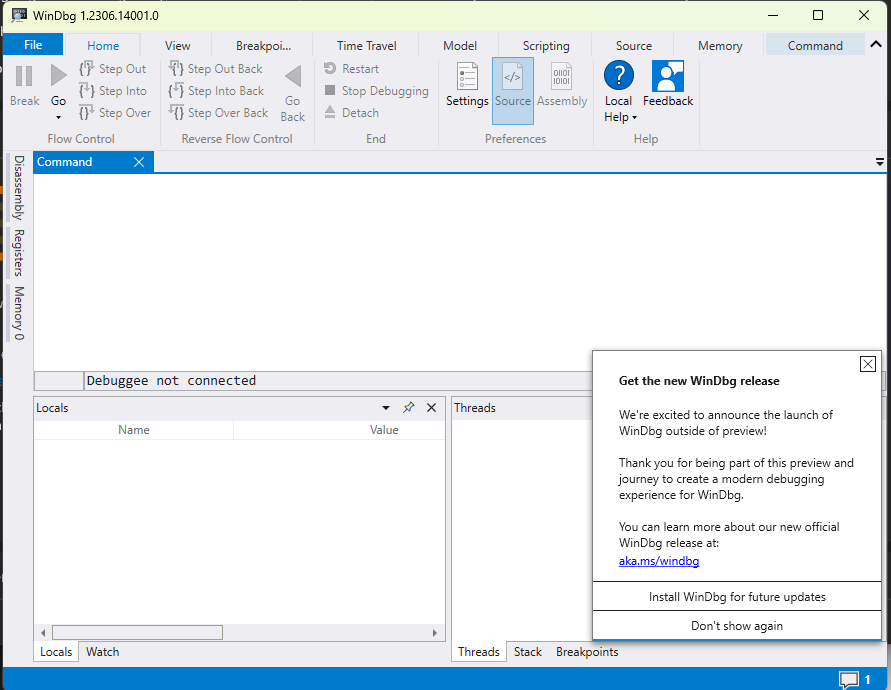This screenshot has width=891, height=690.
Task: Switch to the Watch tab
Action: pos(102,652)
